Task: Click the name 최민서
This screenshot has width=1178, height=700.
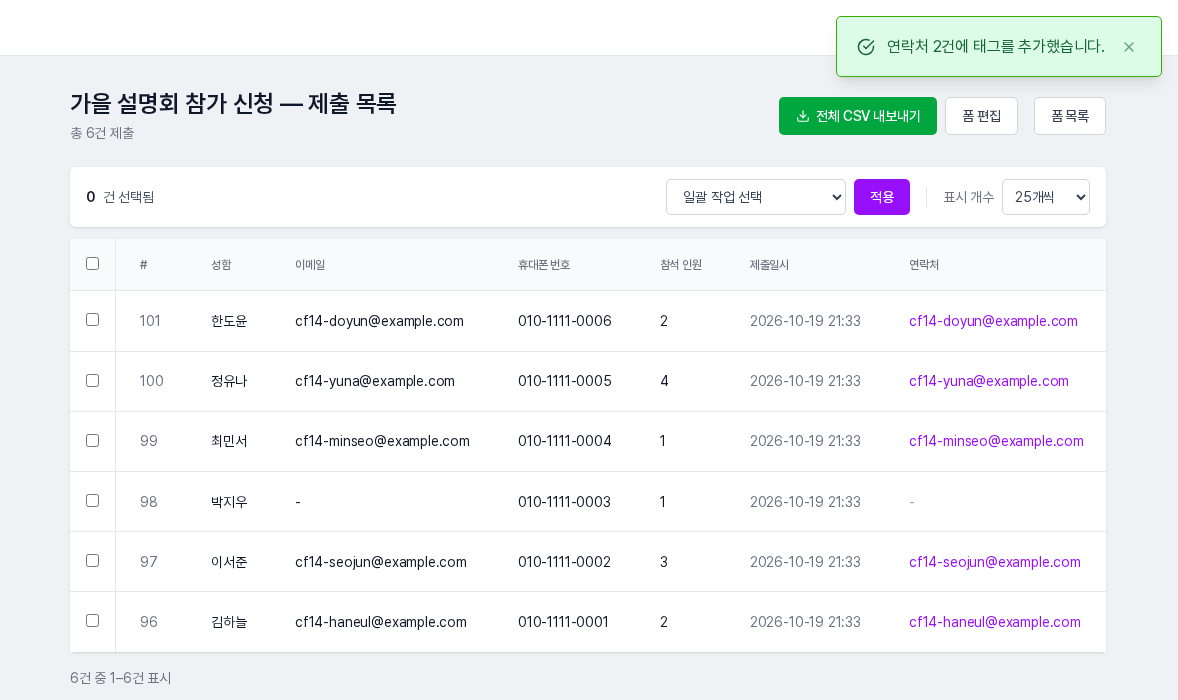Action: coord(229,441)
